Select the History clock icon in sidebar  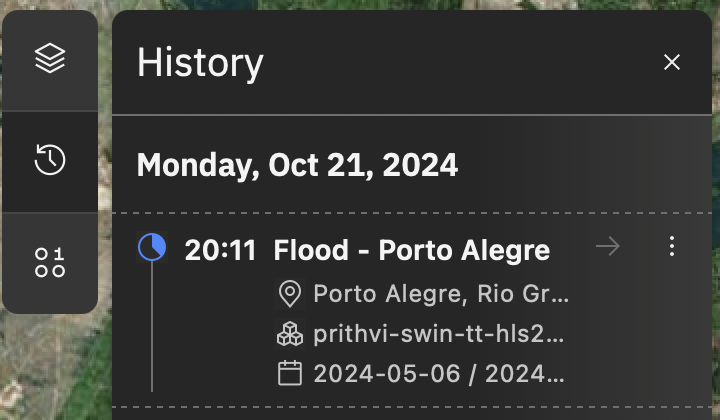click(50, 161)
